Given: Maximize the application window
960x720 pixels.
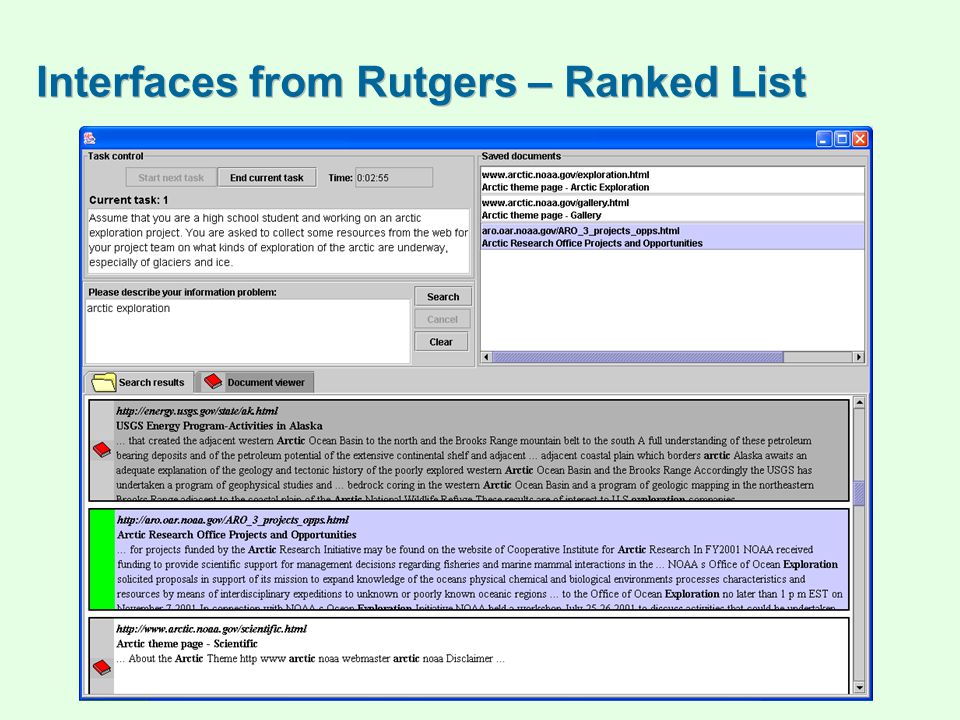Looking at the screenshot, I should coord(842,139).
